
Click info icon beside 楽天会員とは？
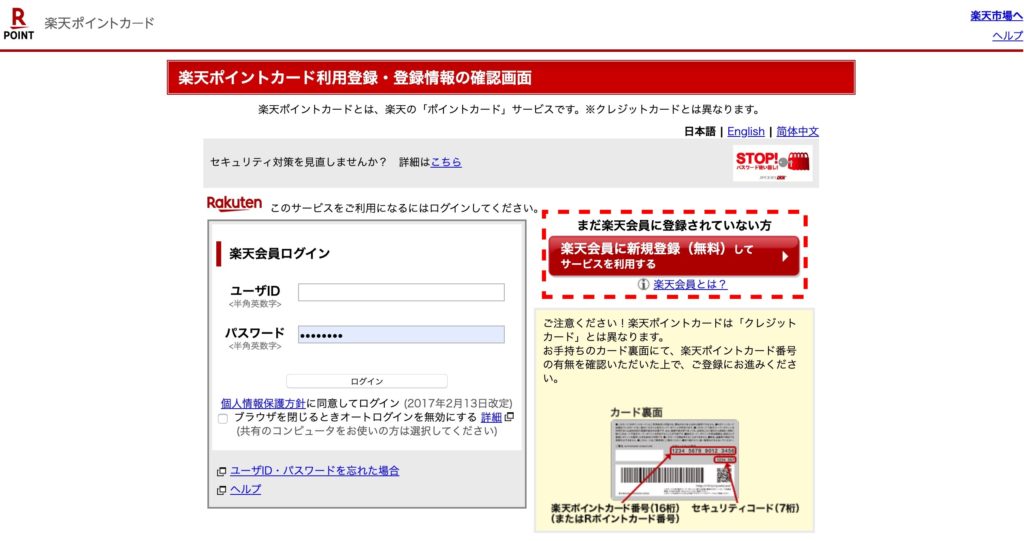[644, 285]
